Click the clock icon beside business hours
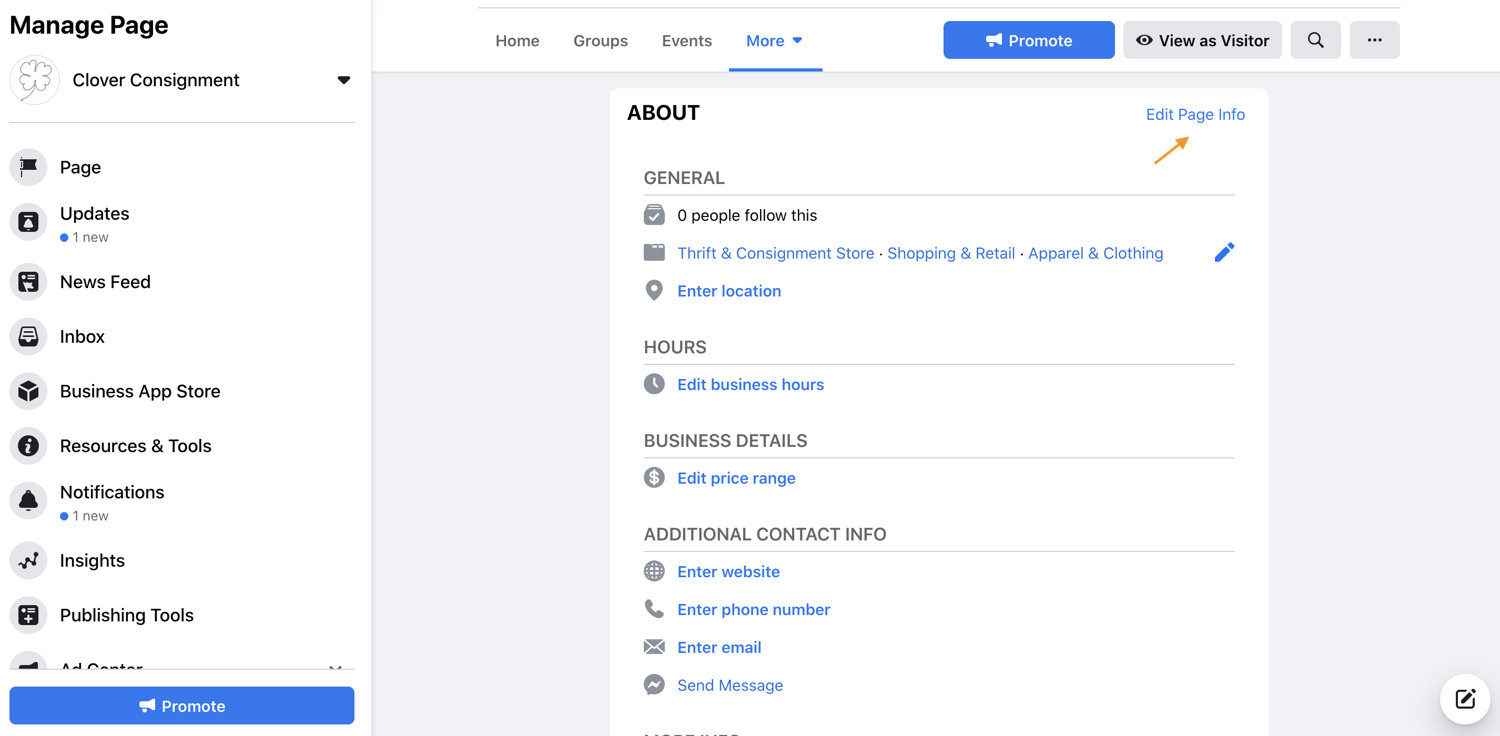 [654, 384]
